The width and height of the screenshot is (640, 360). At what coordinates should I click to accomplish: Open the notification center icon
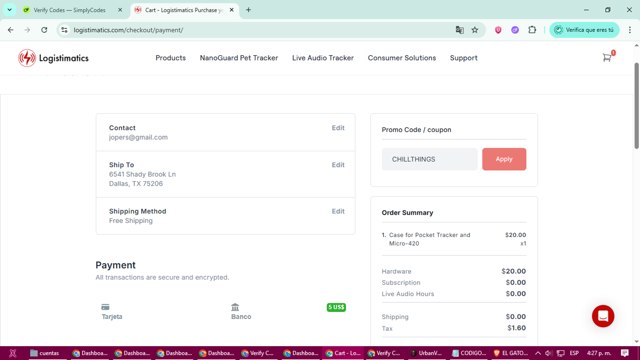pos(625,353)
